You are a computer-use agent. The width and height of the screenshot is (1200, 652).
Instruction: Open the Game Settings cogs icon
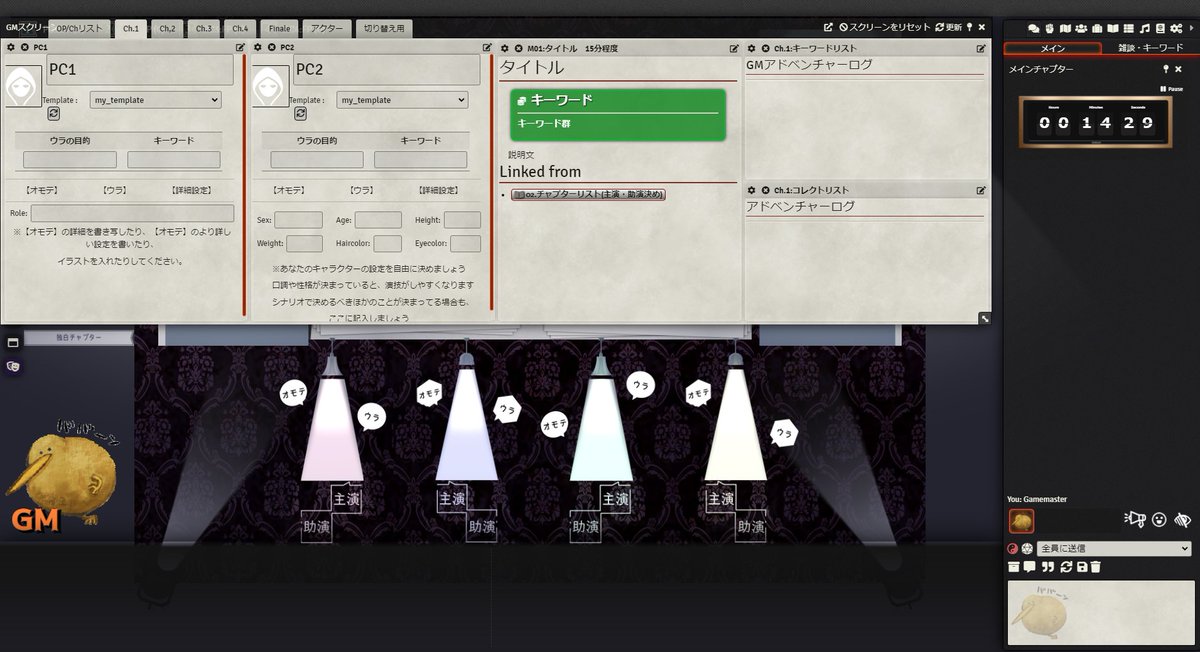pyautogui.click(x=1176, y=28)
